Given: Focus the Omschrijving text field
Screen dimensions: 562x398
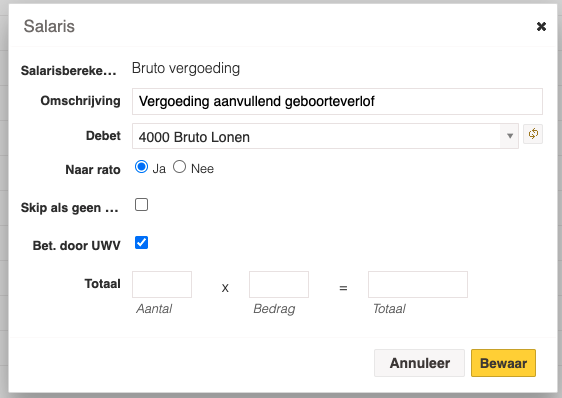Looking at the screenshot, I should tap(337, 101).
